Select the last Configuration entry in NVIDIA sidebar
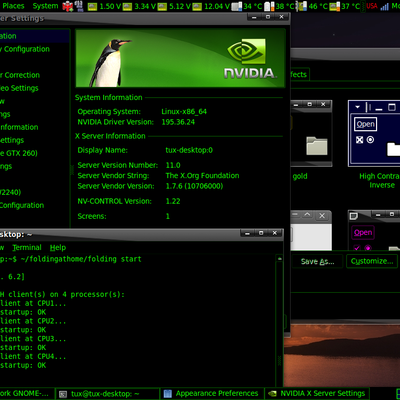 (35, 205)
